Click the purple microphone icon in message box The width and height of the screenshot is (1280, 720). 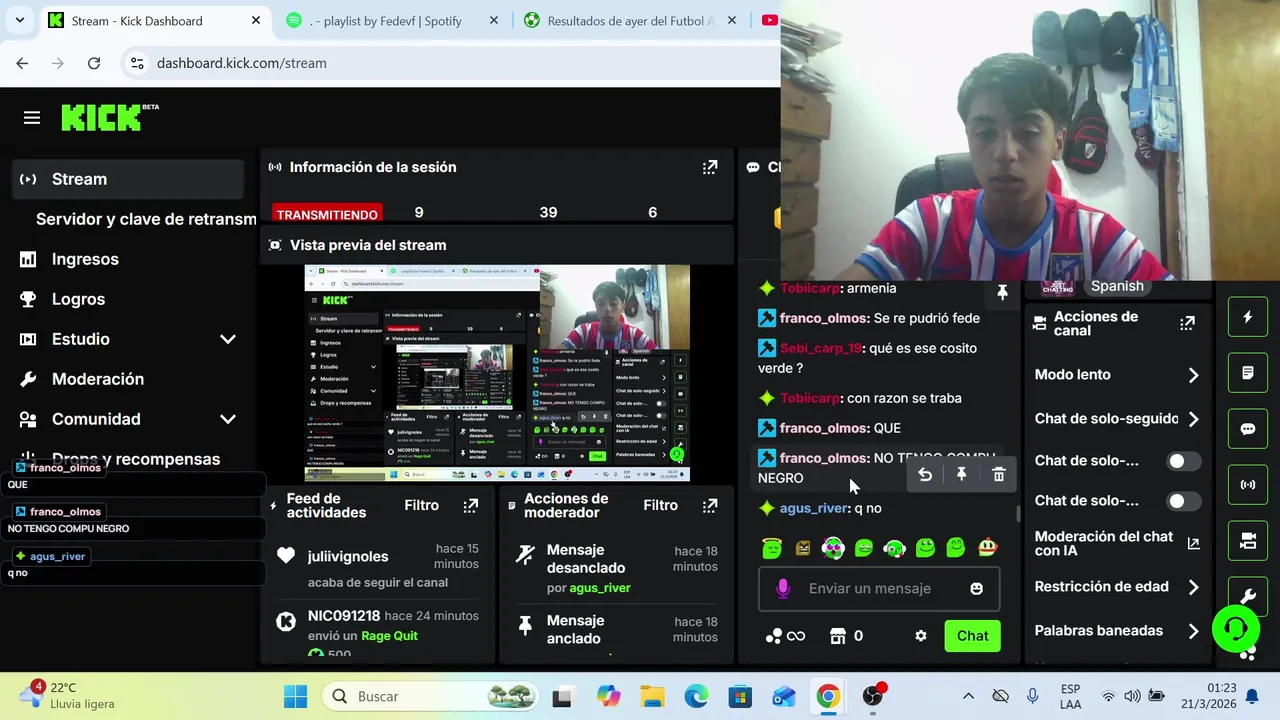[x=783, y=589]
